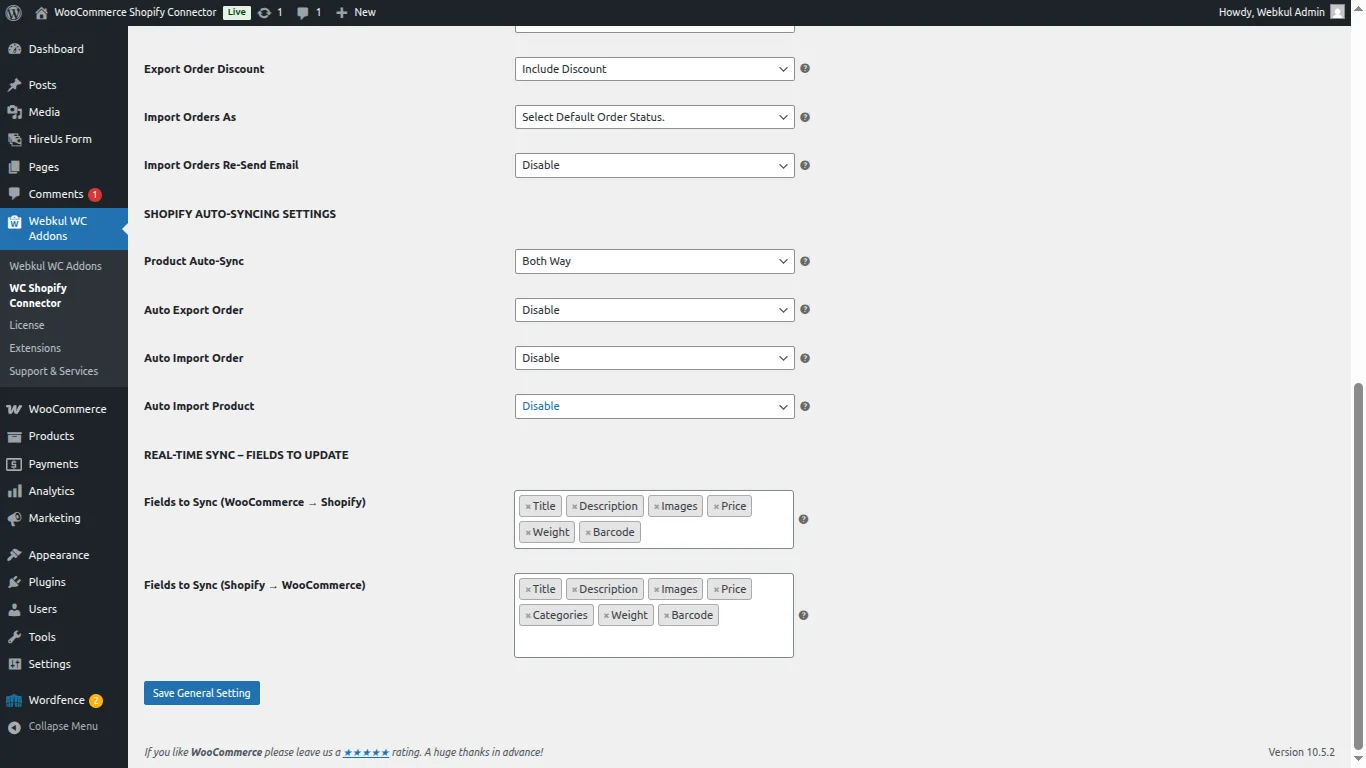
Task: Open comments via speech bubble icon
Action: tap(304, 12)
